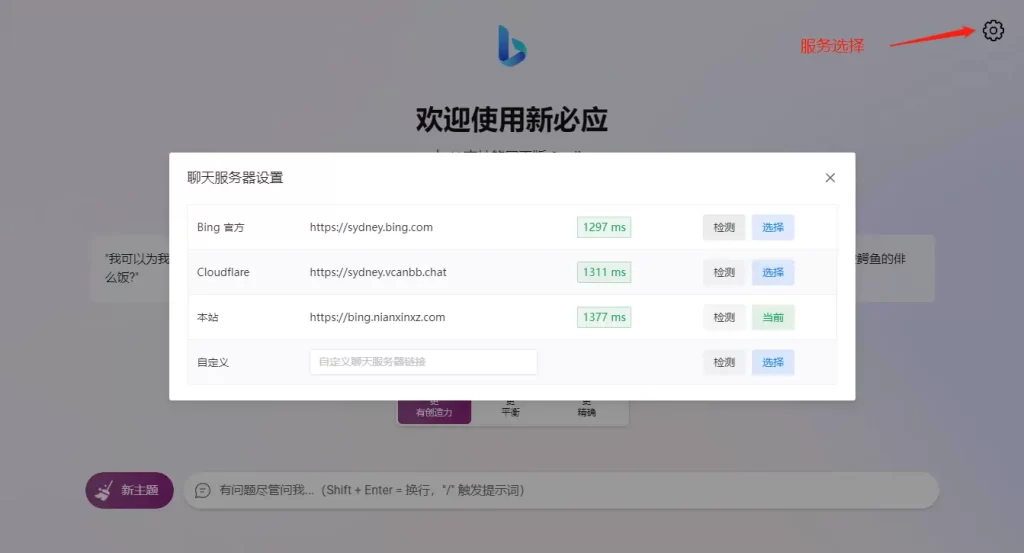Click the 自定义 row label
The image size is (1024, 553).
click(213, 362)
